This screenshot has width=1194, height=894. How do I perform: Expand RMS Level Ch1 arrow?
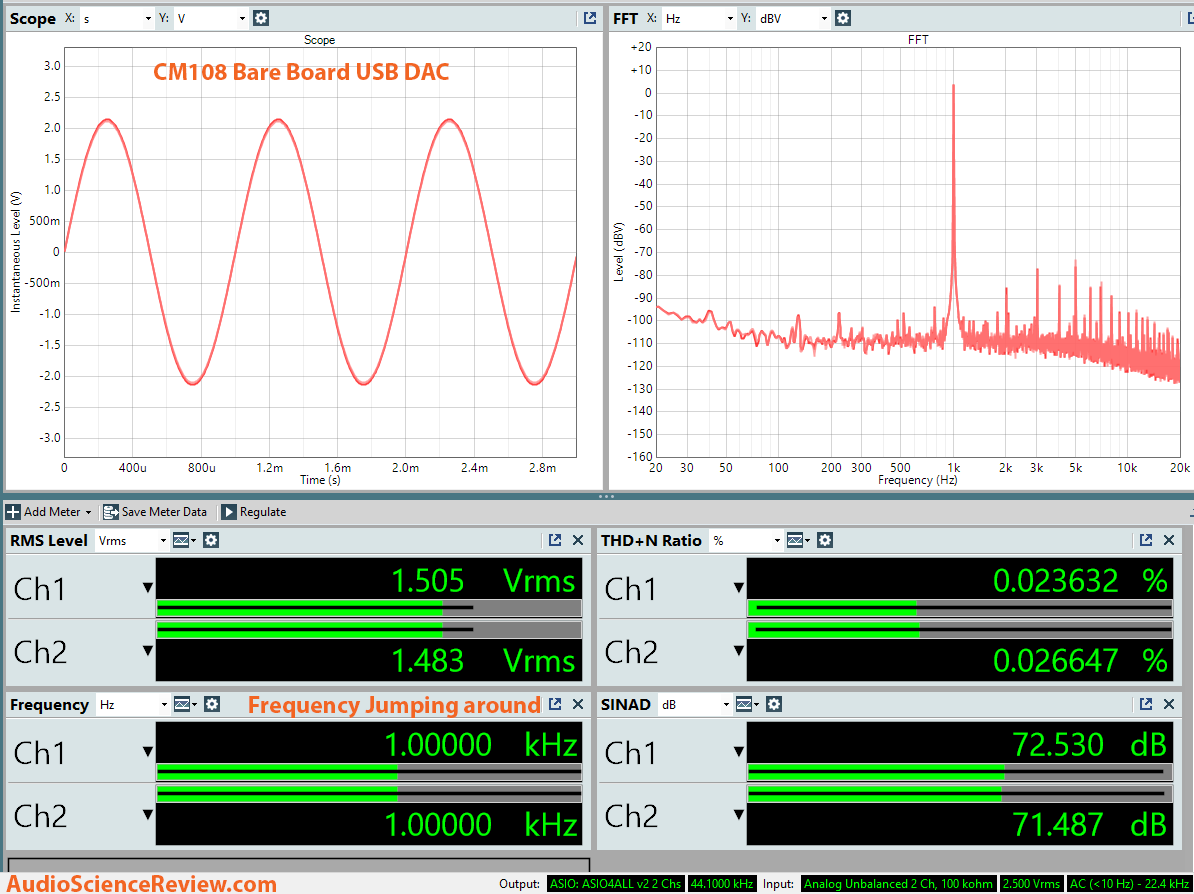click(148, 588)
